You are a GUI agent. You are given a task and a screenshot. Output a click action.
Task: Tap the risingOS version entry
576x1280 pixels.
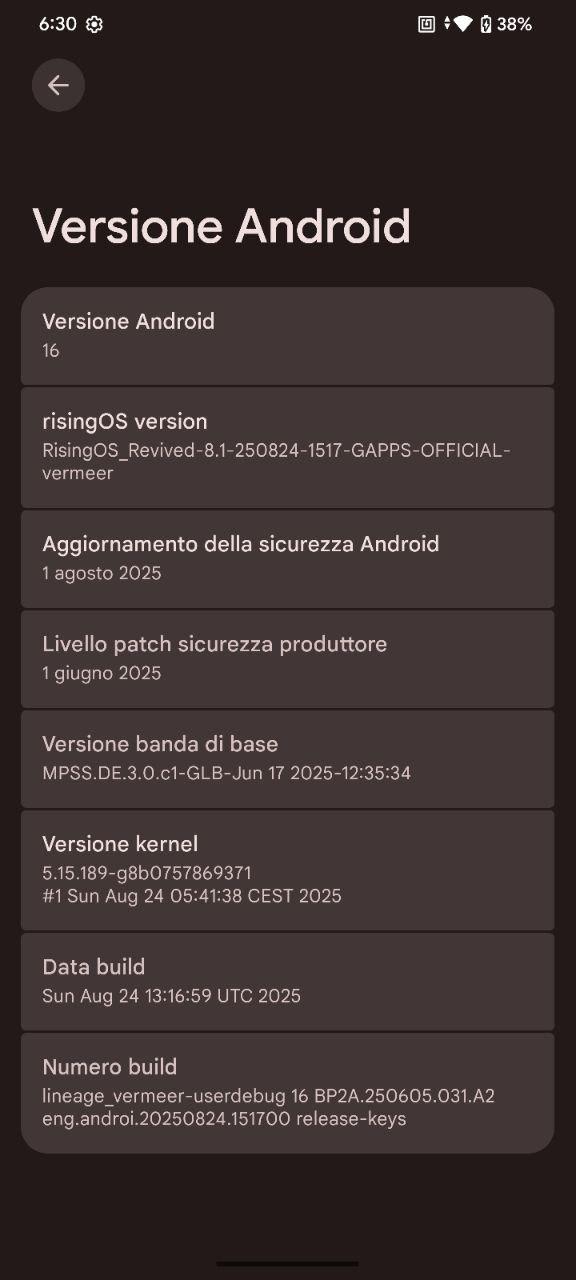288,447
